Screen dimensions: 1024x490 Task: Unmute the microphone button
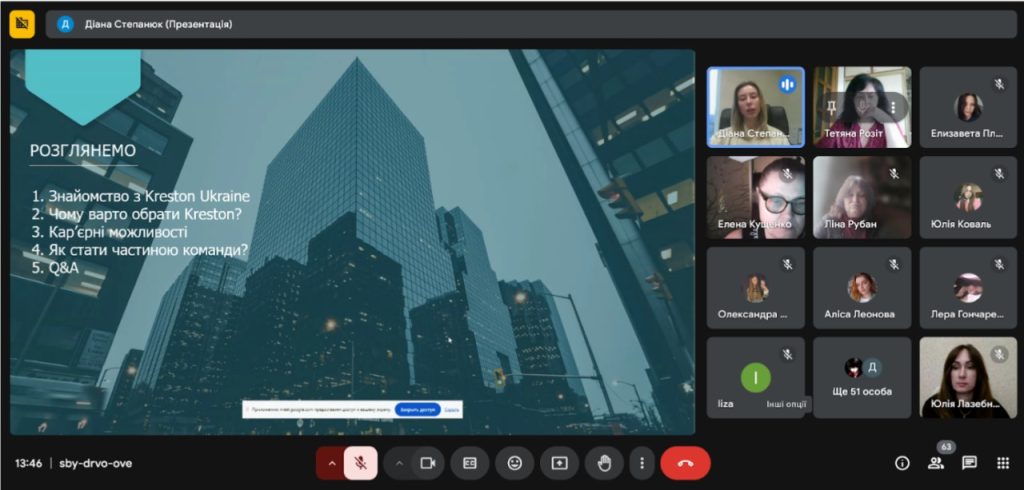pos(360,463)
